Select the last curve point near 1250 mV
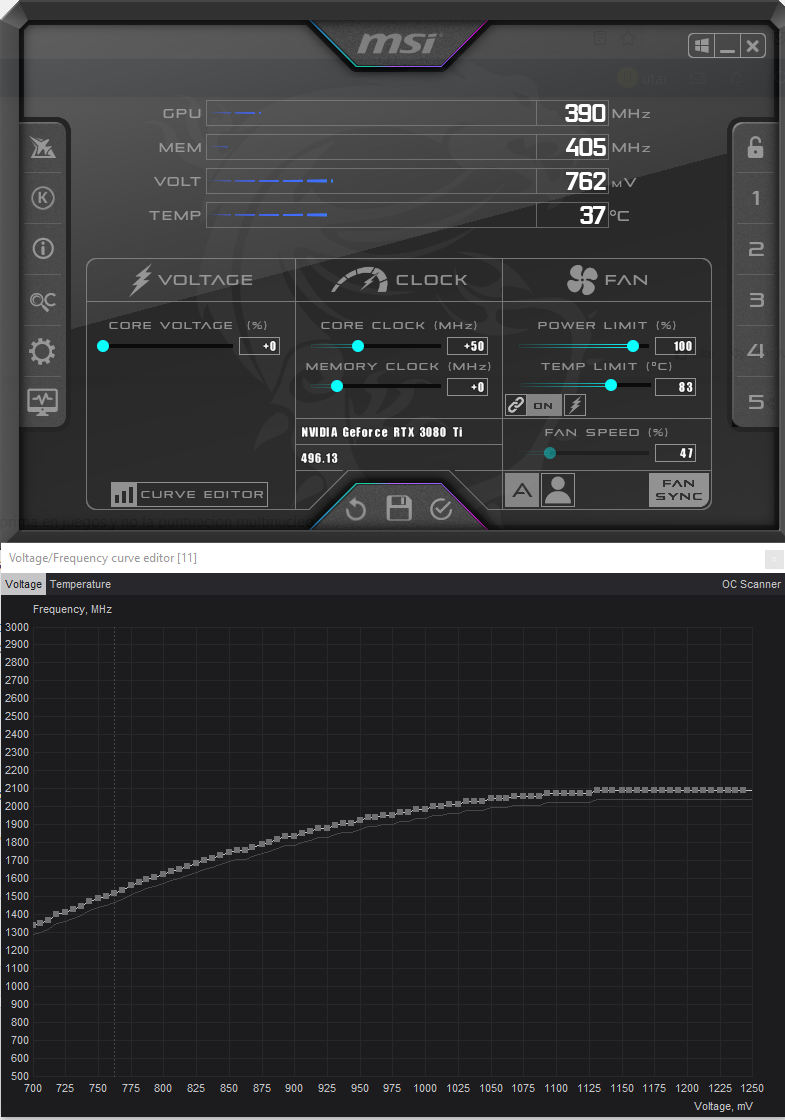Image resolution: width=785 pixels, height=1120 pixels. pos(746,790)
